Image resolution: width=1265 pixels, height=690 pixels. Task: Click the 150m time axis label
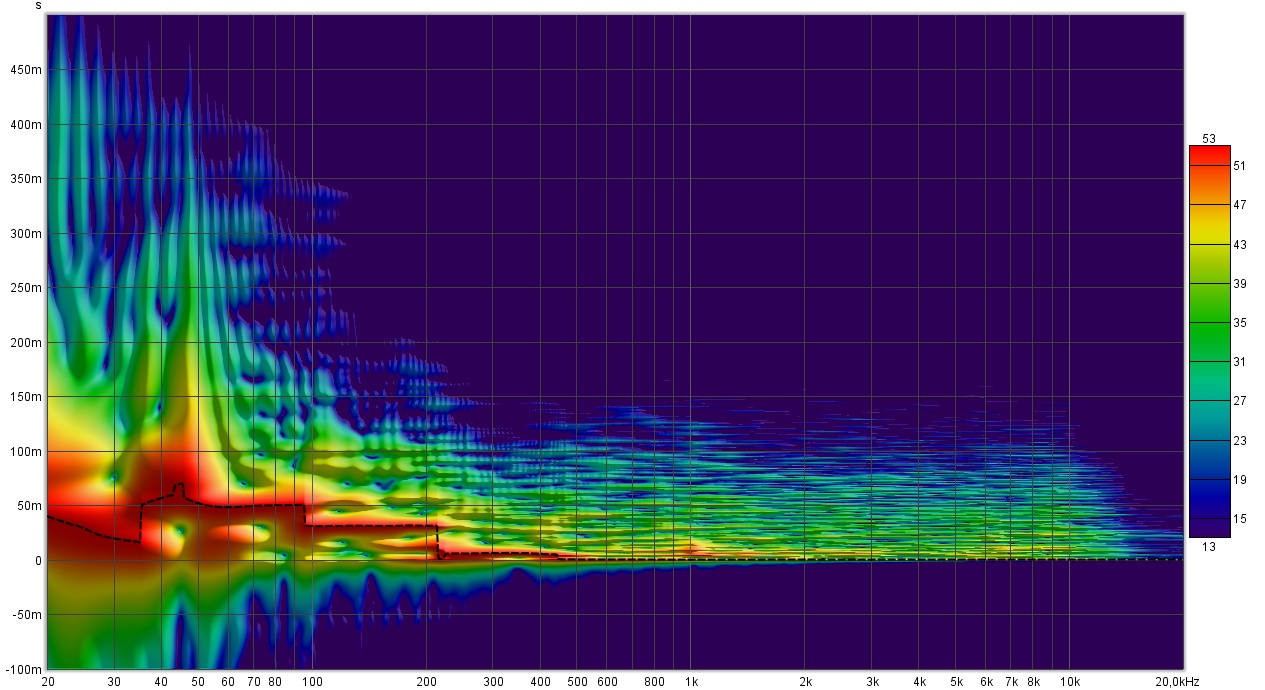pos(27,397)
